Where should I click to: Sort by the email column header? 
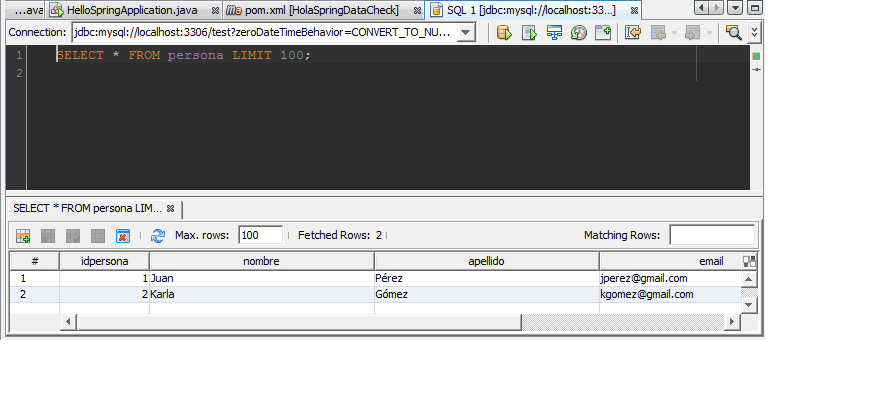[x=670, y=261]
